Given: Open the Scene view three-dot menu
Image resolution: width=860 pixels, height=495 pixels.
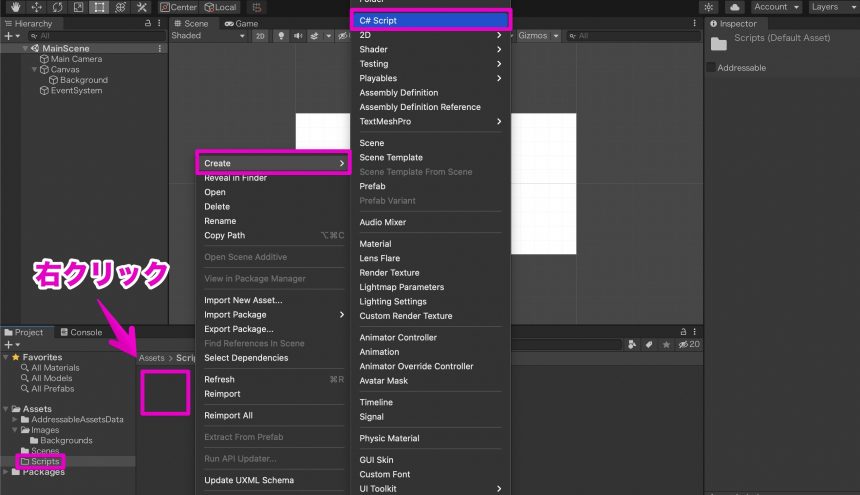Looking at the screenshot, I should tap(694, 23).
